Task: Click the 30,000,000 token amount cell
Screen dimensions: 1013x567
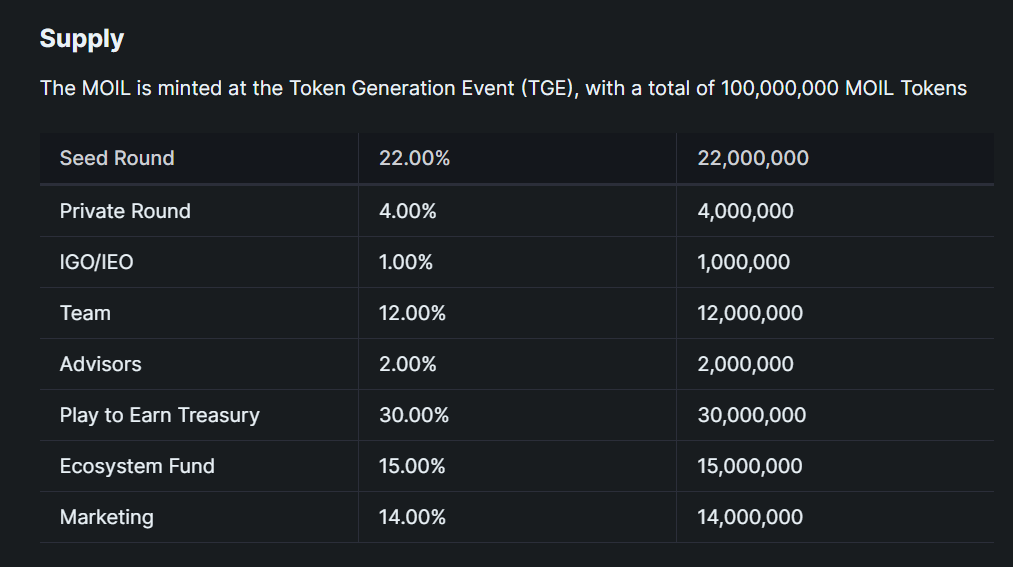Action: 751,415
